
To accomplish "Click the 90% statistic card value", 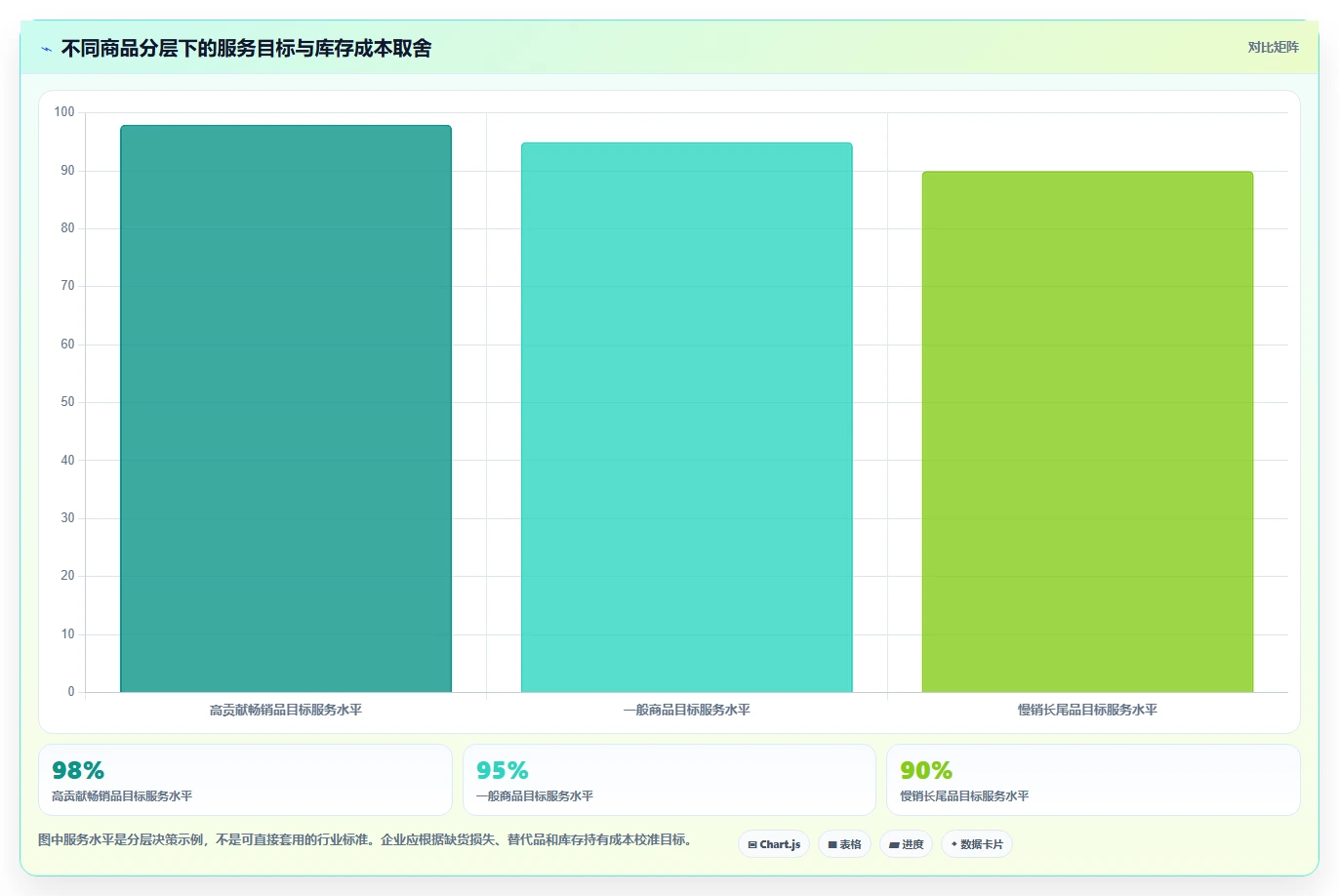I will (x=926, y=770).
